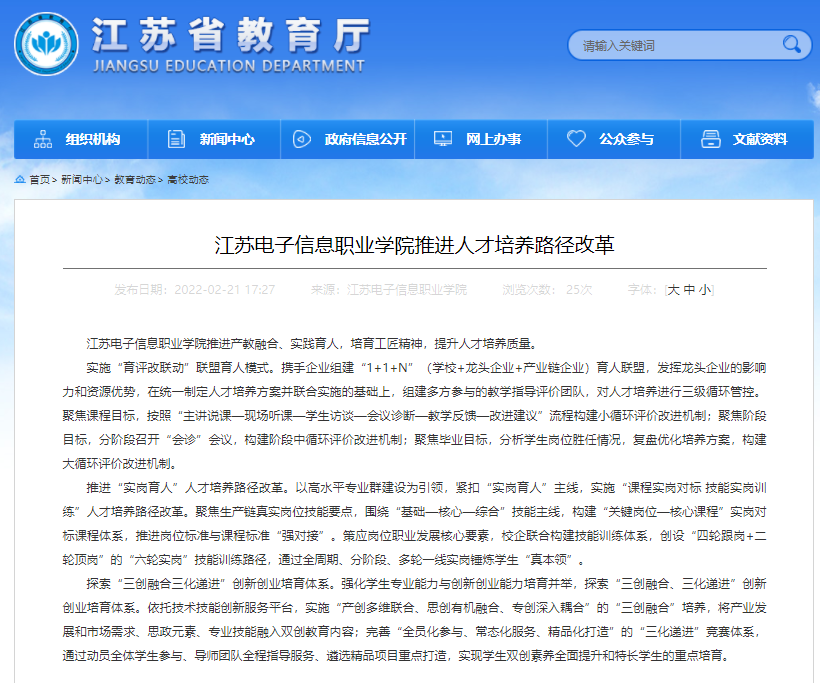The height and width of the screenshot is (683, 820).
Task: Click source text 江苏电子信息职业学院
Action: pos(407,290)
